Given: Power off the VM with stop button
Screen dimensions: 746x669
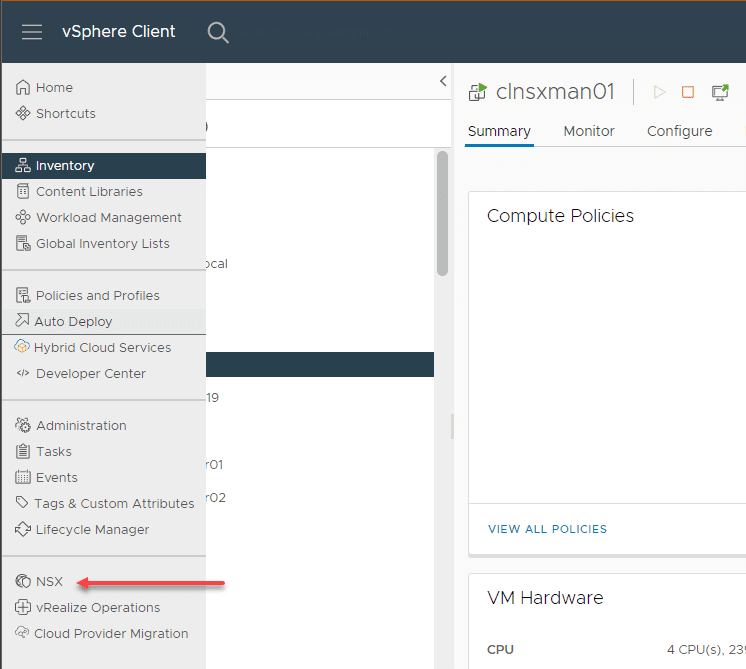Looking at the screenshot, I should point(688,92).
